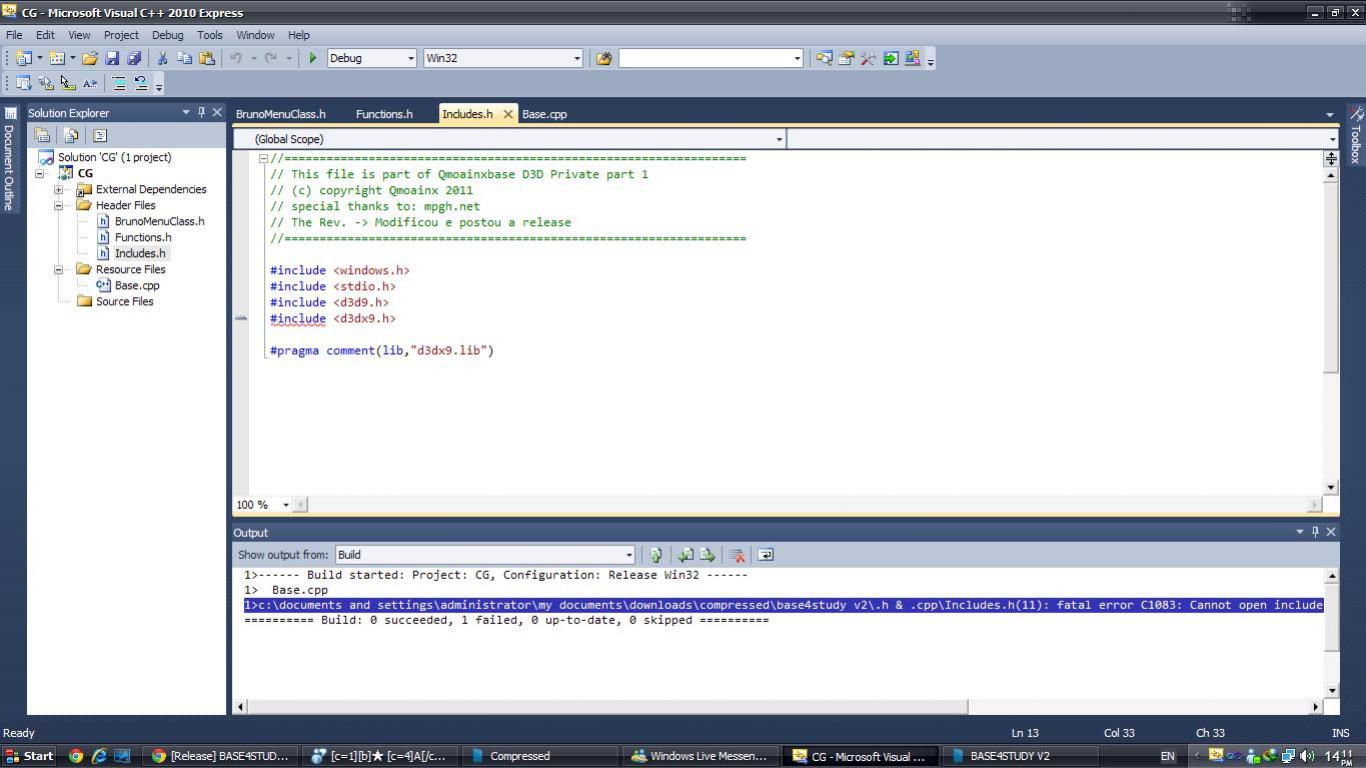Open the Debug configuration dropdown
Screen dimensions: 1366x768
click(x=410, y=58)
